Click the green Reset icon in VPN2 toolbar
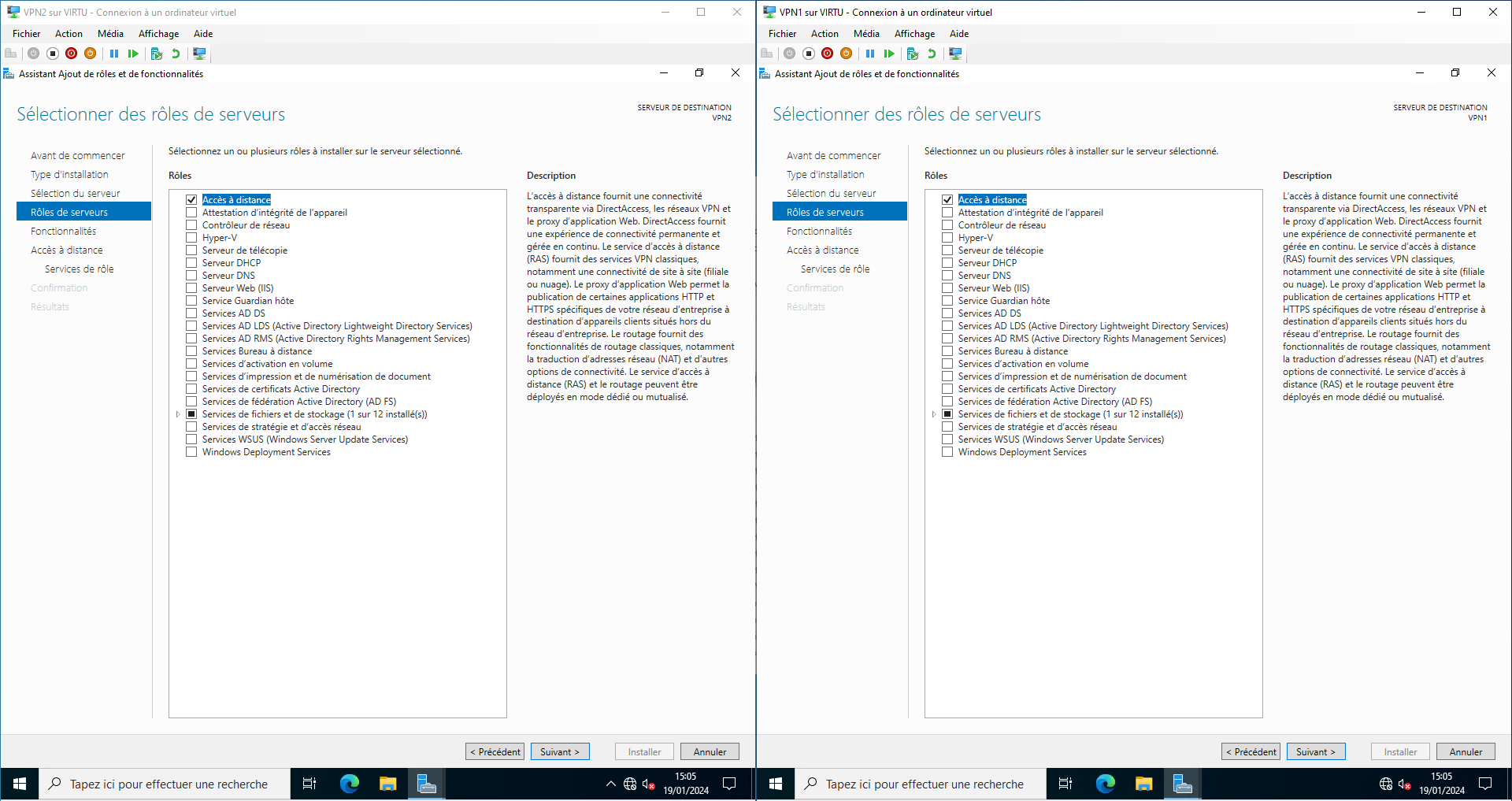Viewport: 1512px width, 801px height. click(x=133, y=54)
